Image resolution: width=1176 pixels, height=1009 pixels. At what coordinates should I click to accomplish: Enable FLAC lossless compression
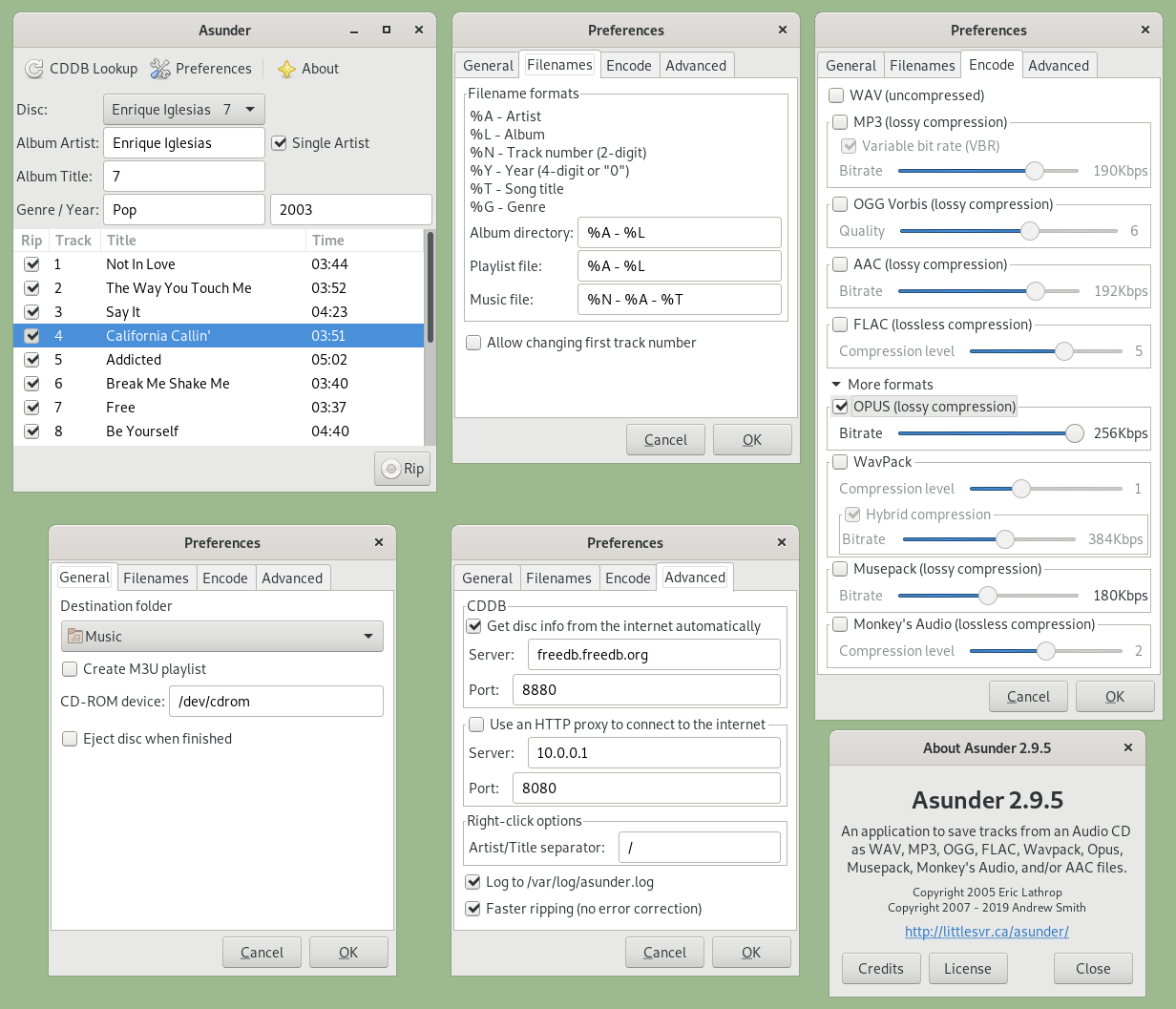coord(840,325)
